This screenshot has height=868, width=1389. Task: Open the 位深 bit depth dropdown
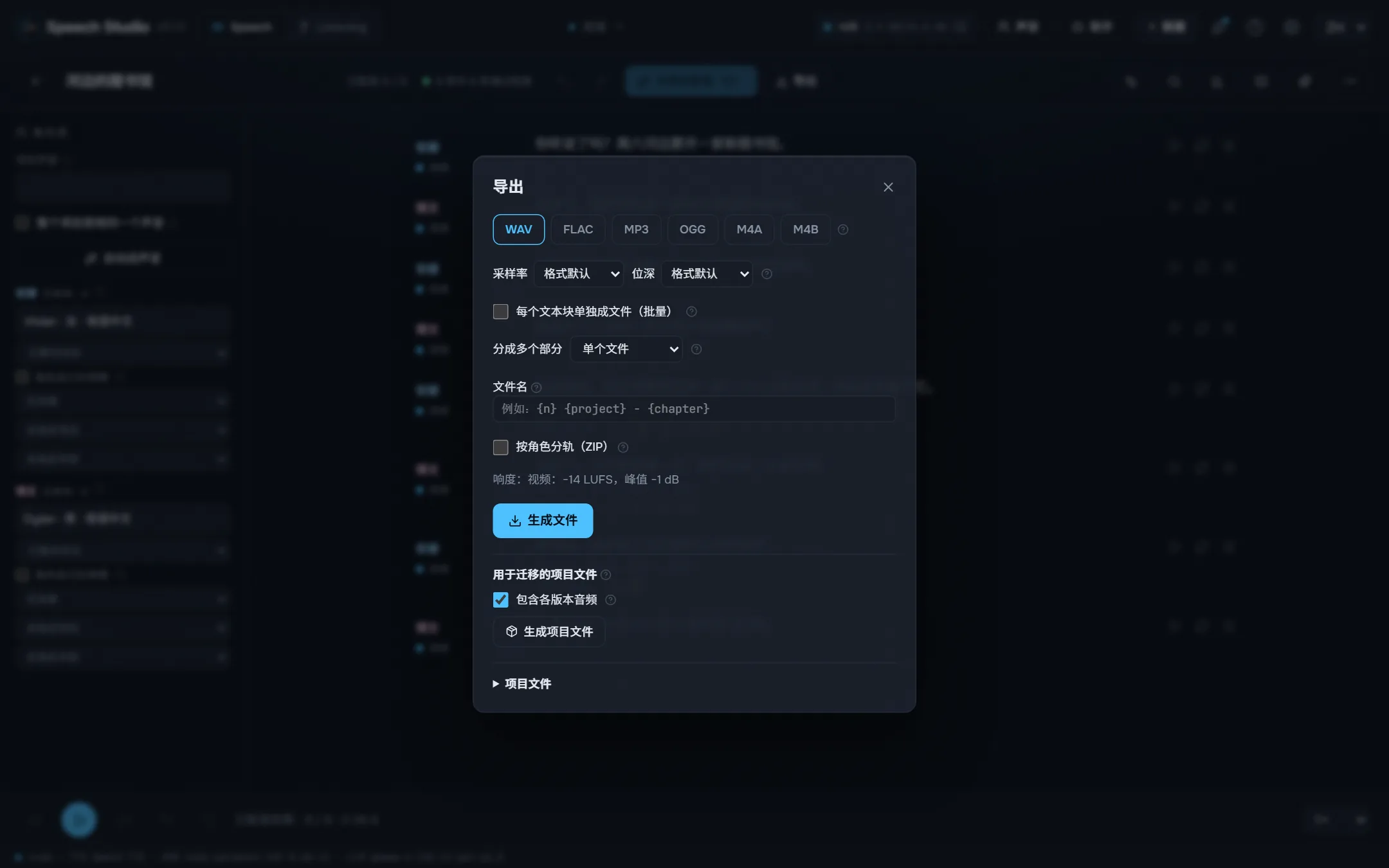point(707,274)
